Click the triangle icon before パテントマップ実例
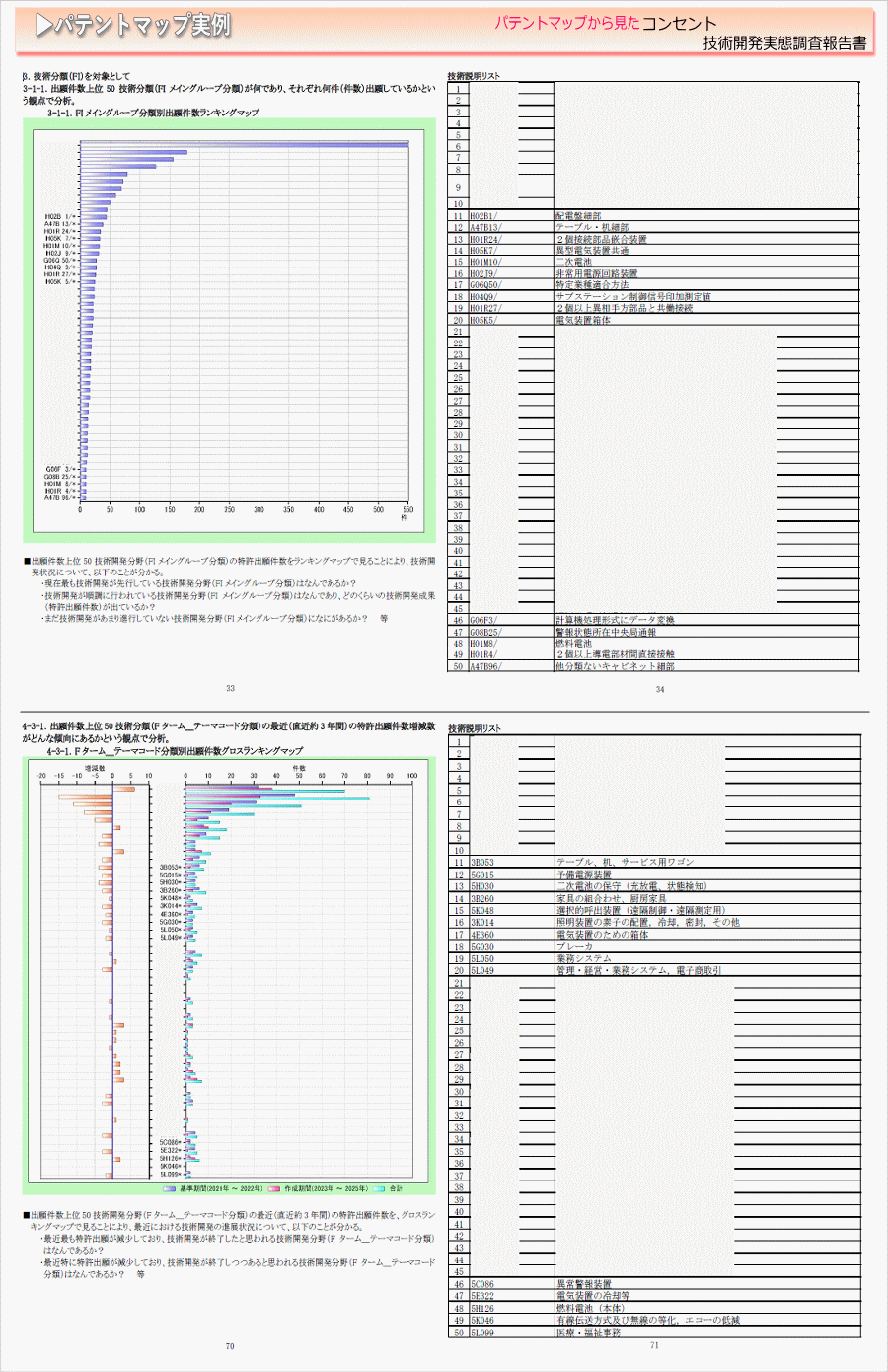This screenshot has width=888, height=1372. pyautogui.click(x=42, y=26)
